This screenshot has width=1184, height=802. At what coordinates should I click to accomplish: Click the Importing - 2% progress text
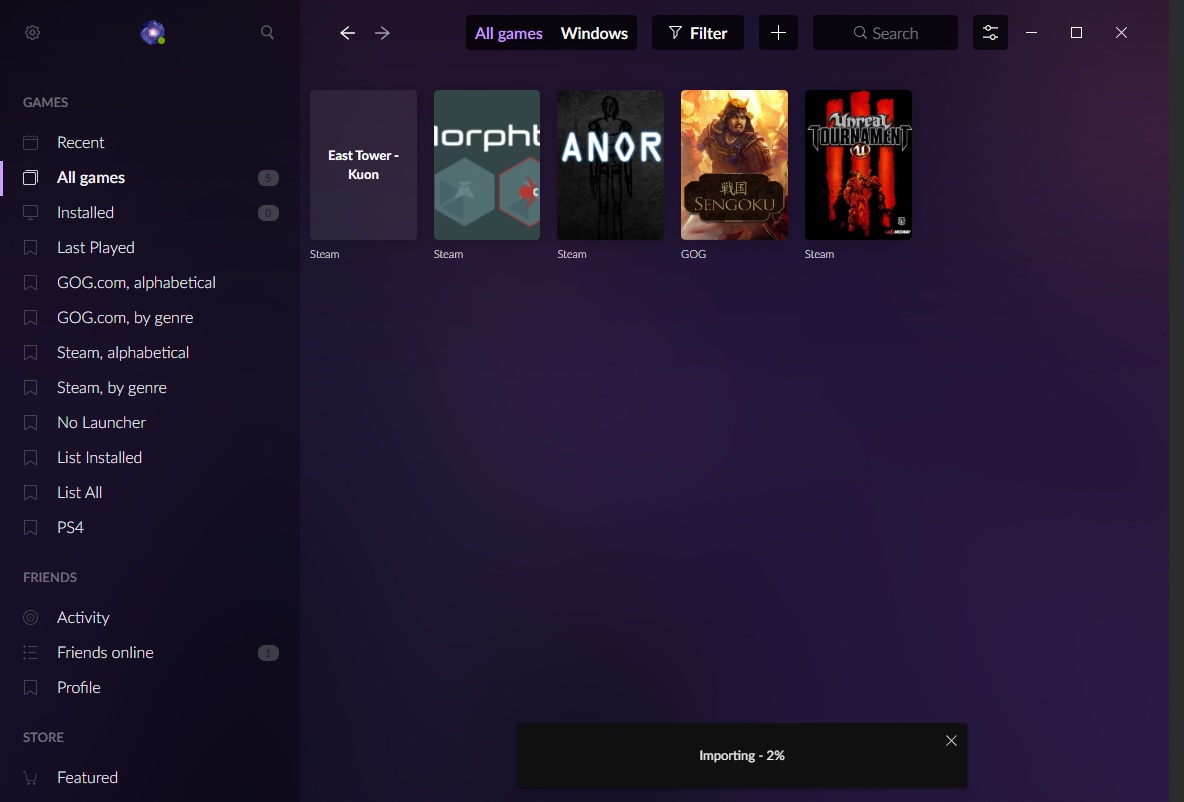(742, 755)
